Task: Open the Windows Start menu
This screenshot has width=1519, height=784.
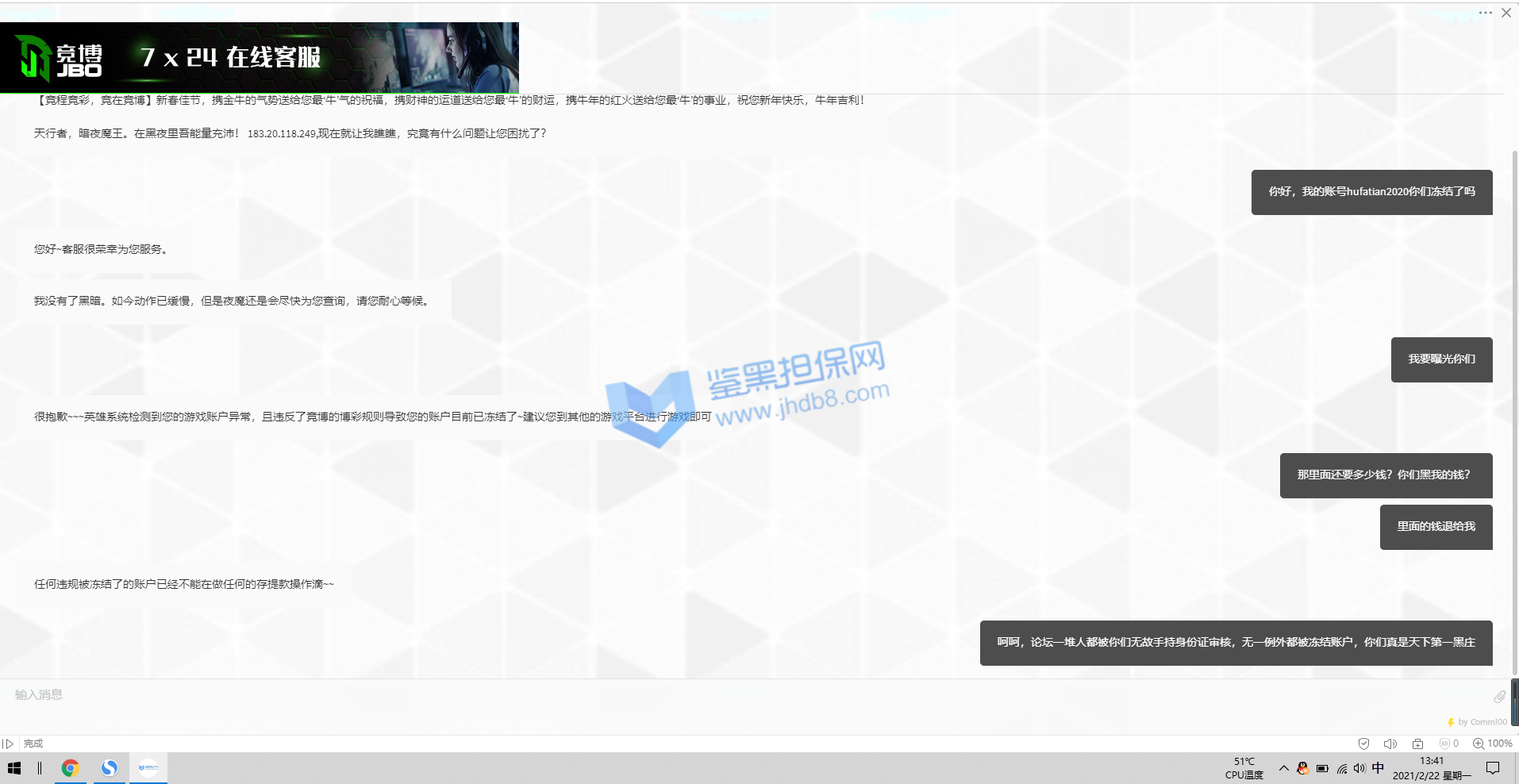Action: tap(14, 768)
